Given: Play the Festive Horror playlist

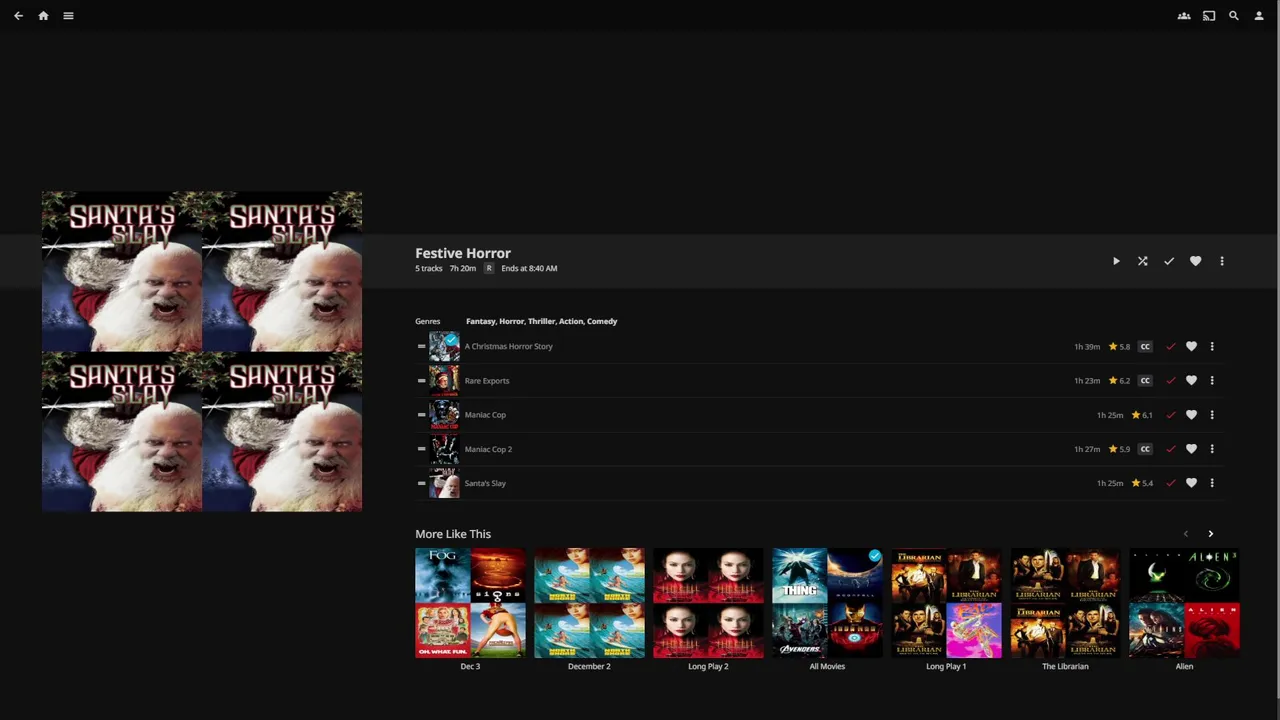Looking at the screenshot, I should tap(1116, 261).
